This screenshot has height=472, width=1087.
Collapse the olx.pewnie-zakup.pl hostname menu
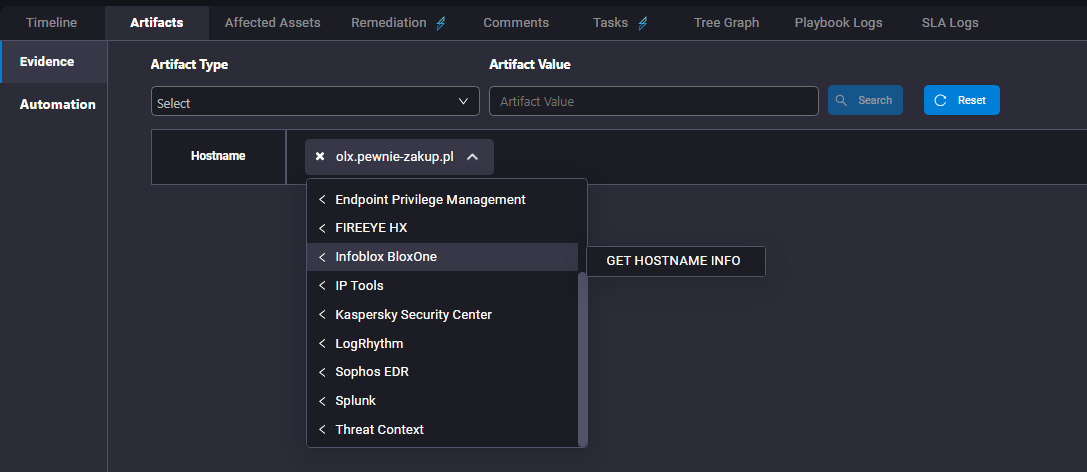[x=472, y=157]
